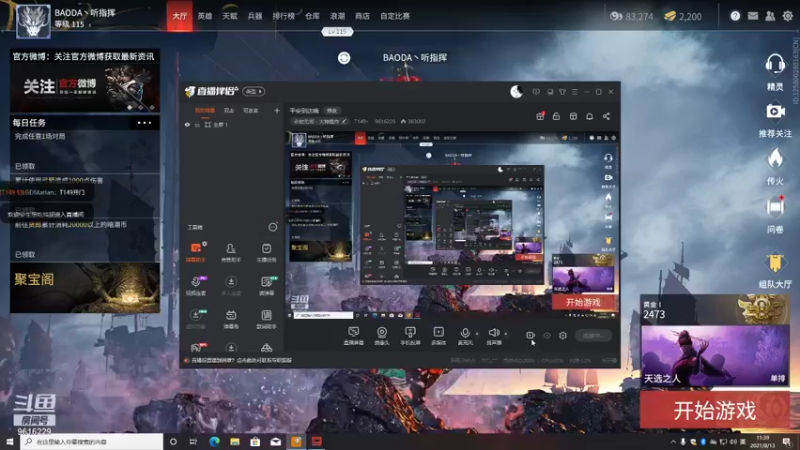Click the skin shirt icon in the streaming title bar
Screen dimensions: 800x450
tap(562, 92)
